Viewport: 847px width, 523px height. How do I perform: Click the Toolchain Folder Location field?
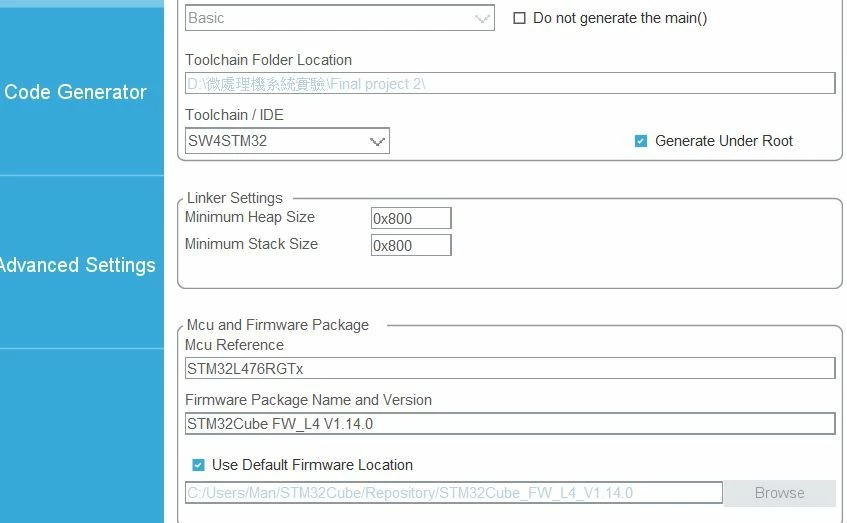(x=510, y=84)
